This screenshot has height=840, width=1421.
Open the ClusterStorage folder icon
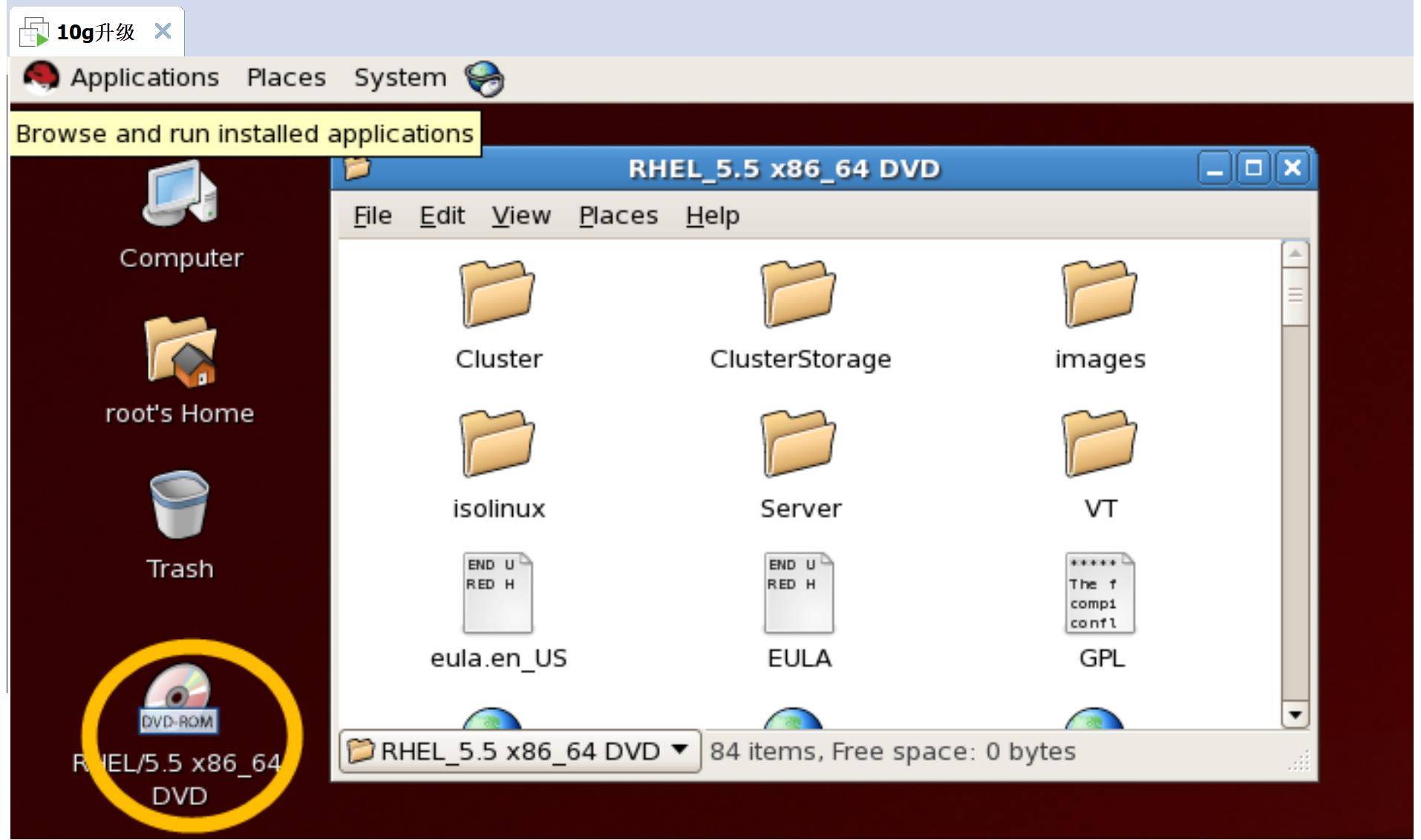(799, 294)
